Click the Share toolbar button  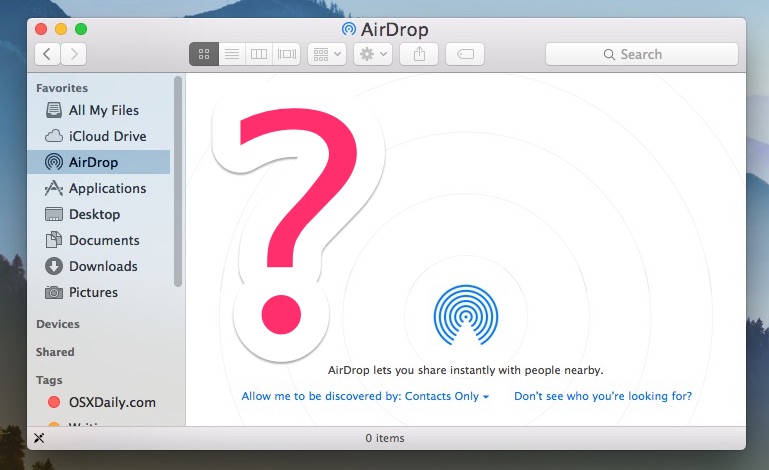coord(419,54)
